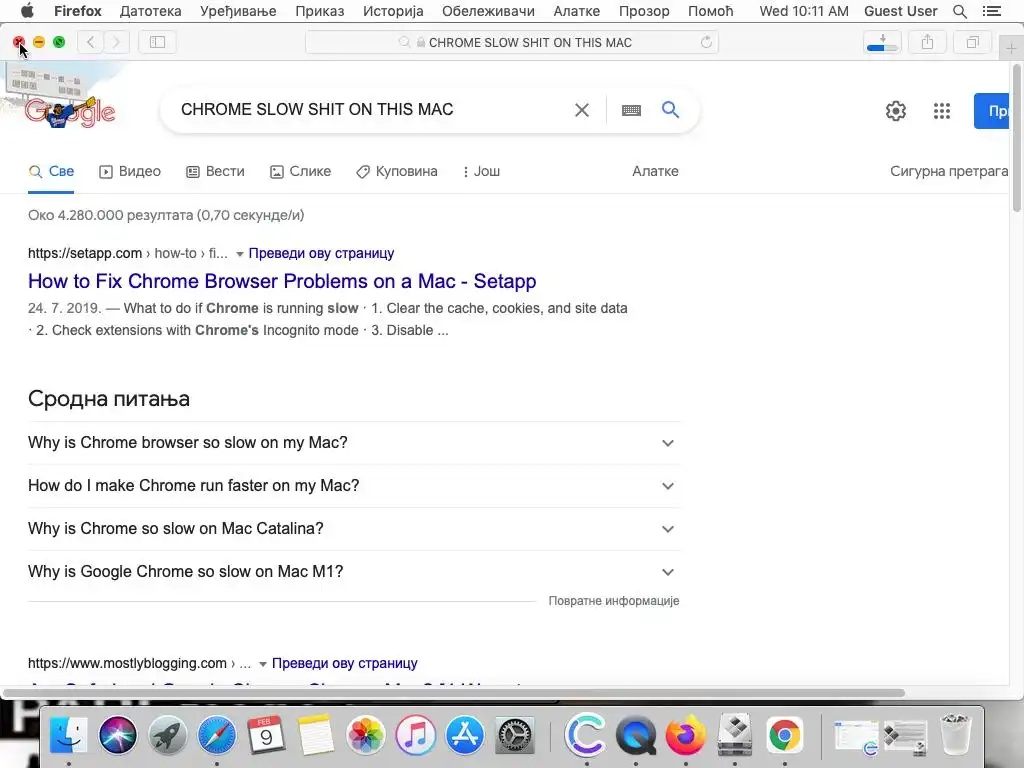Show all tabs overview icon
This screenshot has height=768, width=1024.
pyautogui.click(x=972, y=42)
